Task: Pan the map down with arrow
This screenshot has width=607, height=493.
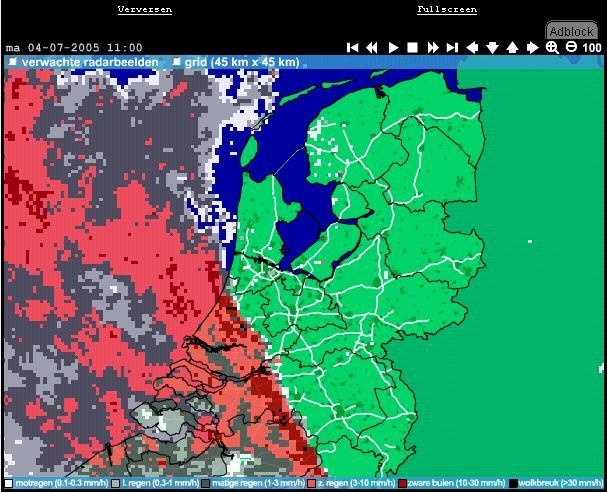Action: (492, 48)
